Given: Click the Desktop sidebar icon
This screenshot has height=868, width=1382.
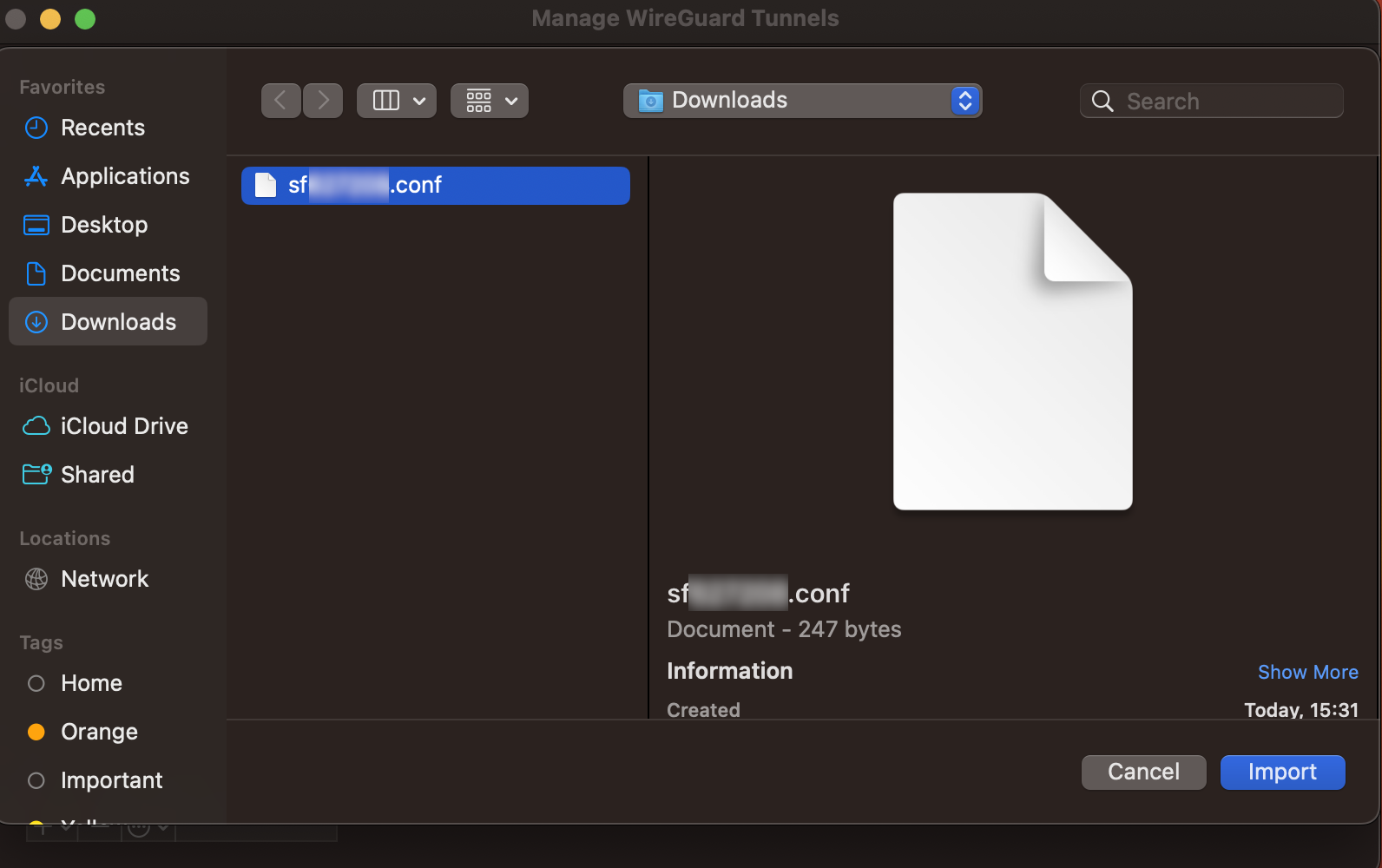Looking at the screenshot, I should pos(36,225).
